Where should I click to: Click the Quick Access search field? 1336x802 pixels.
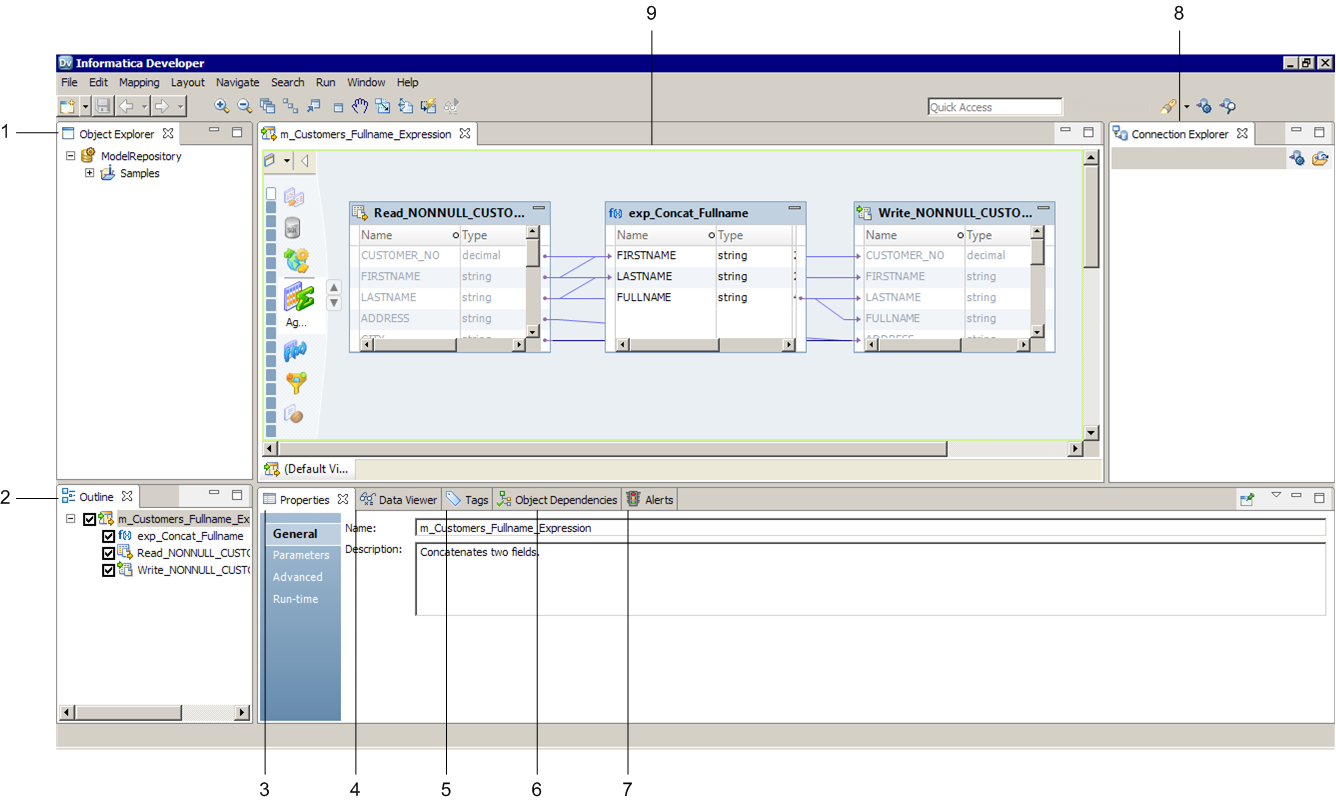[994, 107]
